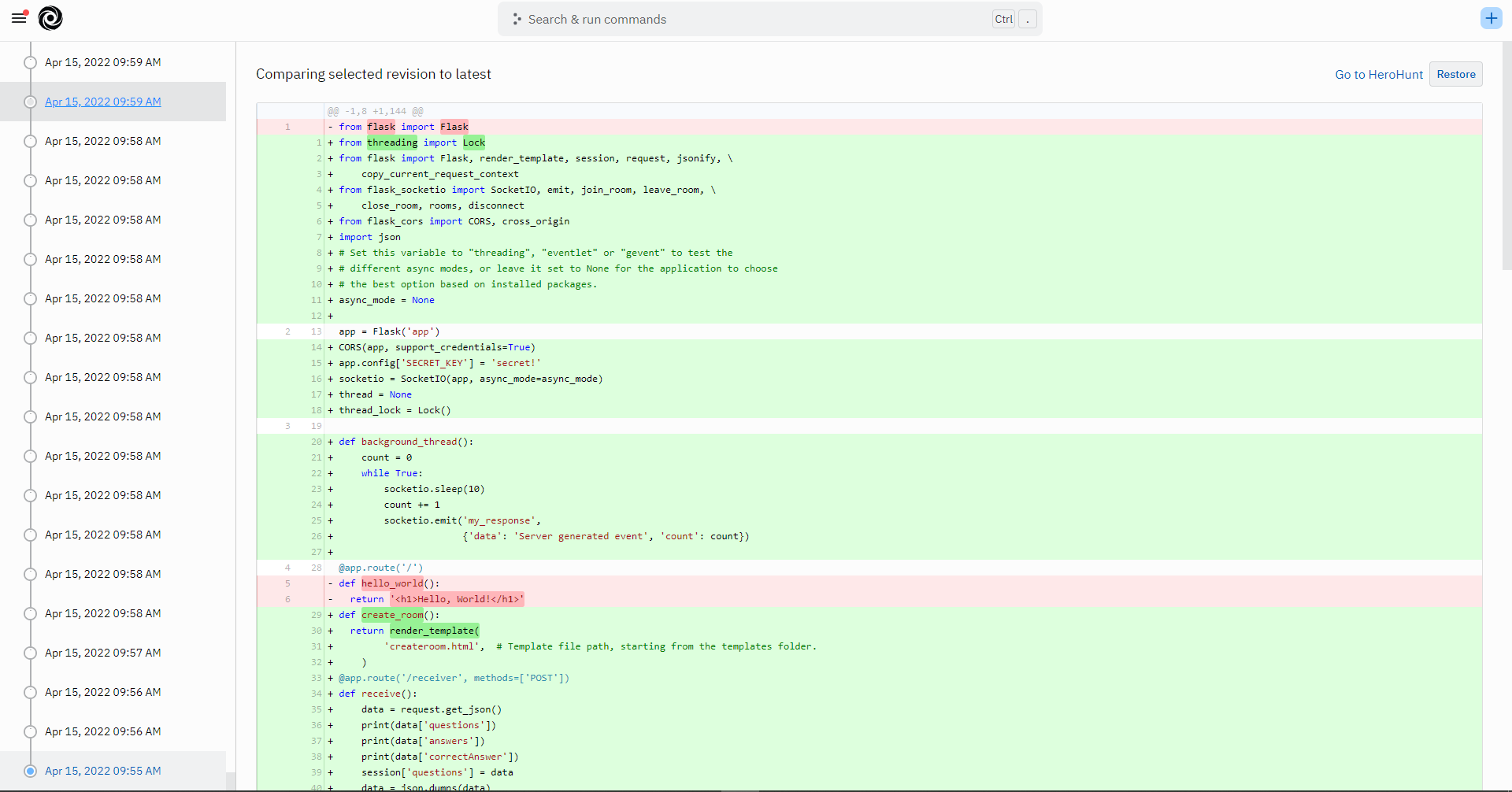Click the line 'def background_thread():'

coord(869,442)
